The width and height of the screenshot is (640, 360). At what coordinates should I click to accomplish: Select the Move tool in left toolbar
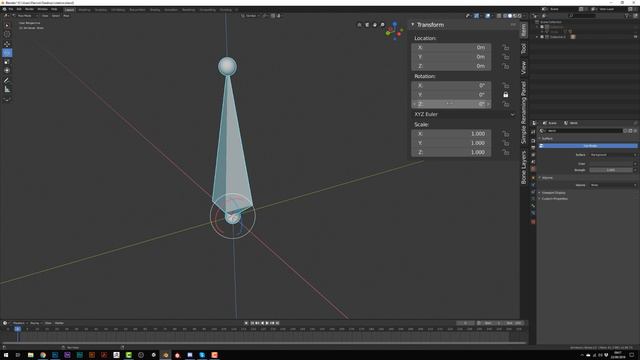pyautogui.click(x=7, y=44)
